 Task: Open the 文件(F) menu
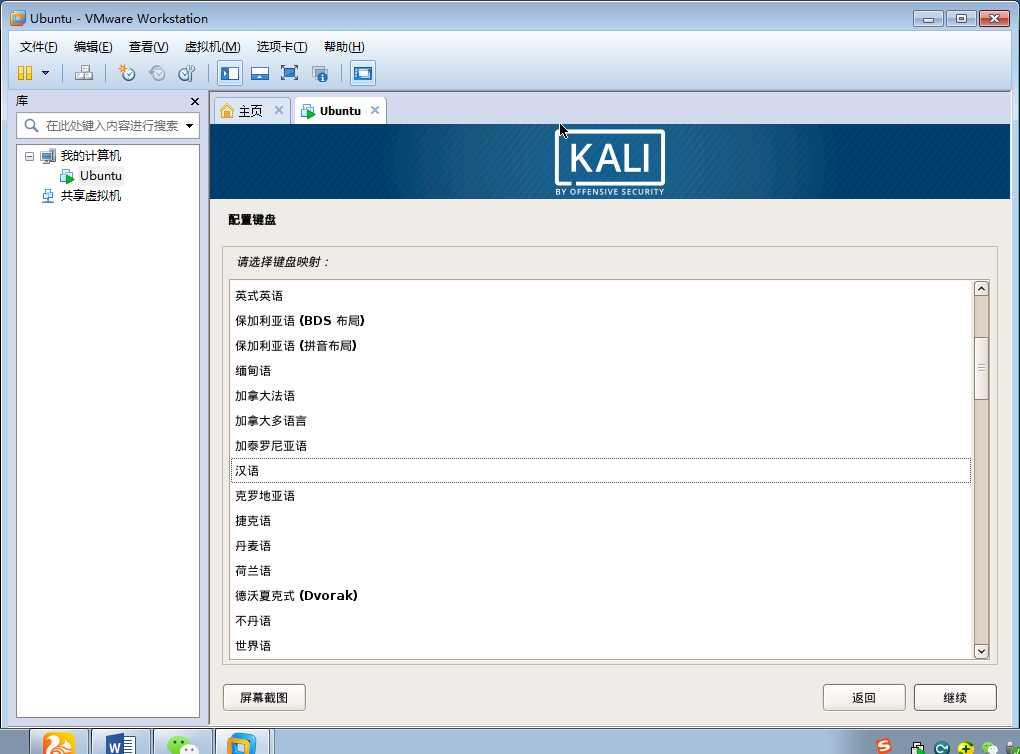(38, 47)
